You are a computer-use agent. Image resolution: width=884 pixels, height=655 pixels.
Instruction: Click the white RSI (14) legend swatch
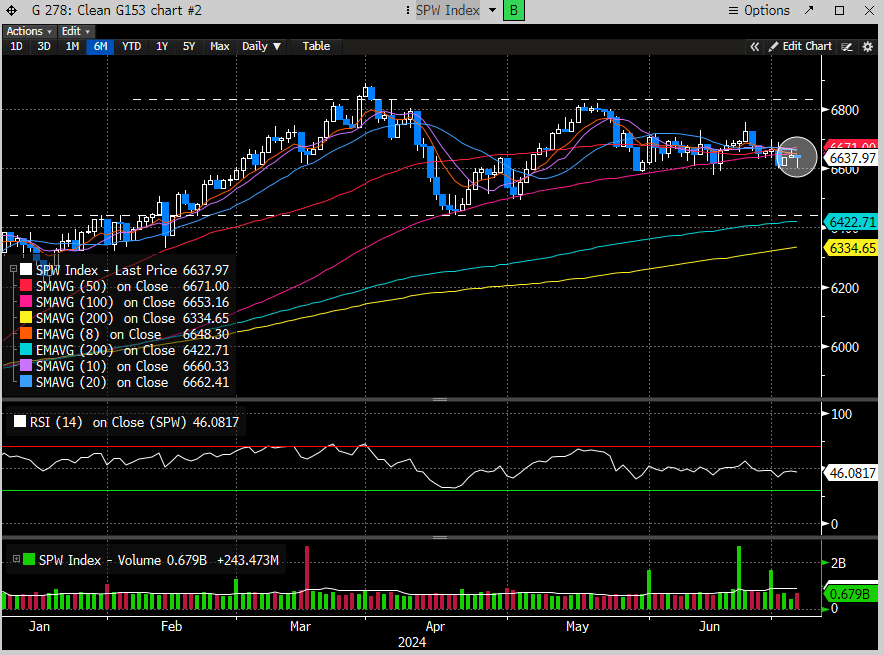pos(20,422)
